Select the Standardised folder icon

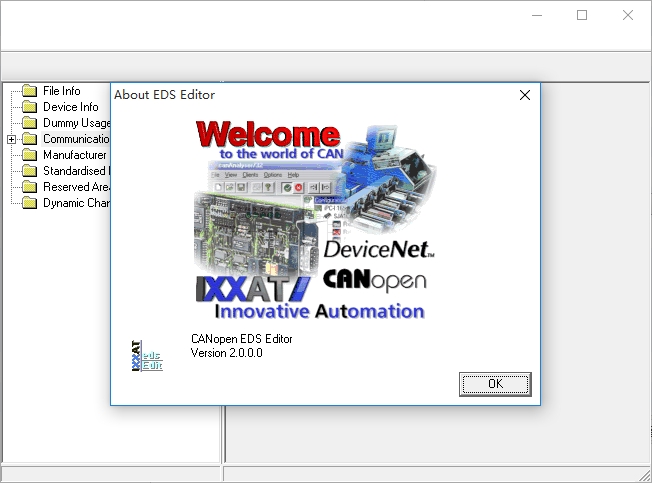pyautogui.click(x=30, y=171)
